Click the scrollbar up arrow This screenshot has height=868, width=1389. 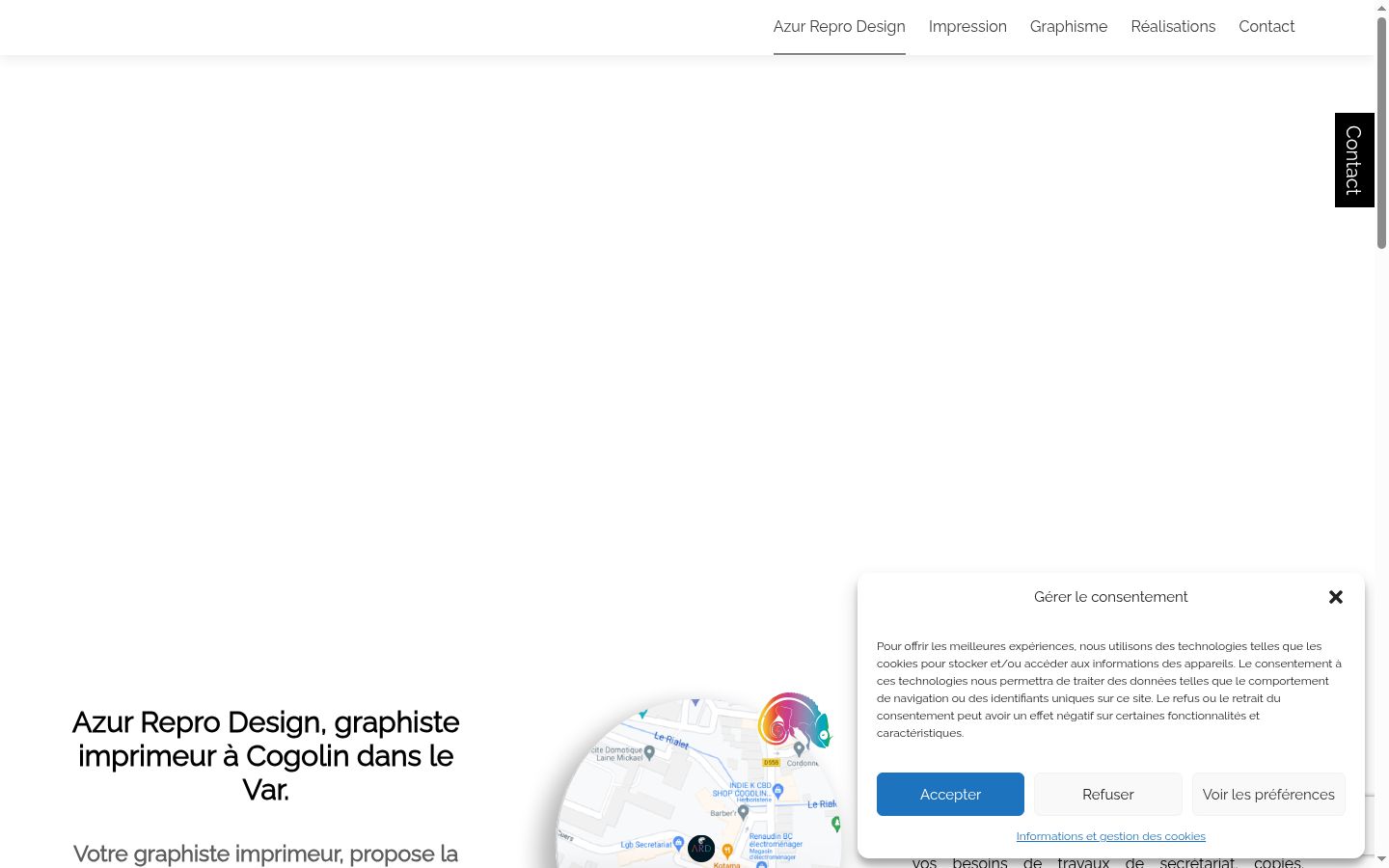tap(1381, 8)
